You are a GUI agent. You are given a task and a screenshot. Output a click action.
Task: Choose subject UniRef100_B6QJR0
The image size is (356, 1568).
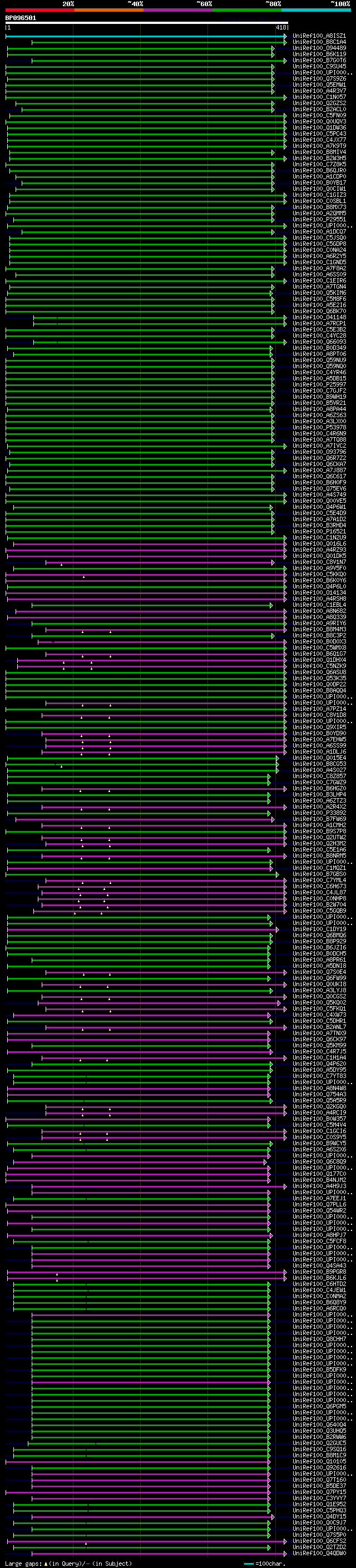[x=319, y=170]
